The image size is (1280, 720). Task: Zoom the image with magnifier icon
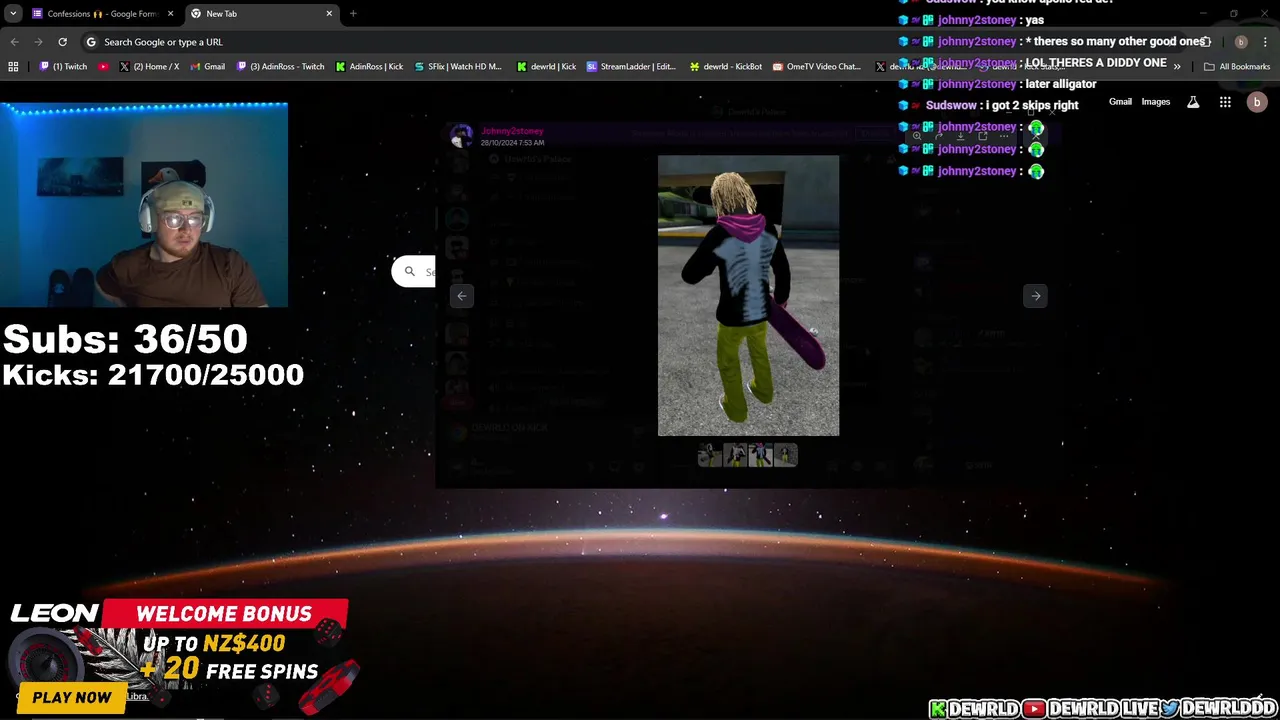click(917, 136)
